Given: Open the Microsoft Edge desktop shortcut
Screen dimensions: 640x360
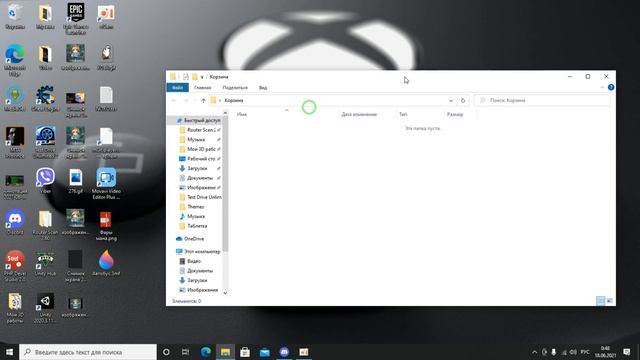Looking at the screenshot, I should (x=15, y=60).
